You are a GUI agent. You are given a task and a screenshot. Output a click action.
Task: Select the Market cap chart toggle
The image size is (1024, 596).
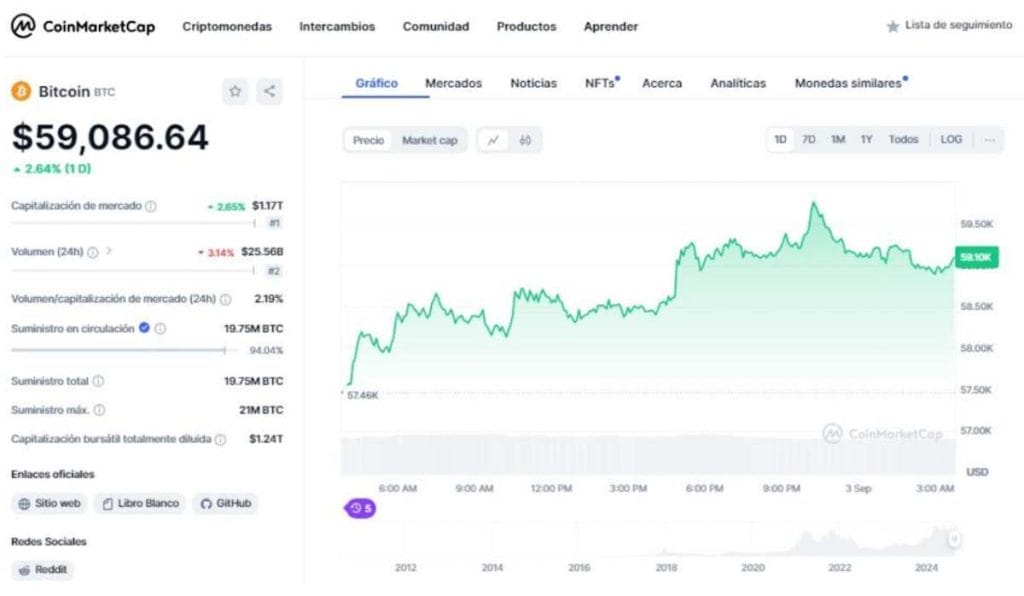(430, 140)
